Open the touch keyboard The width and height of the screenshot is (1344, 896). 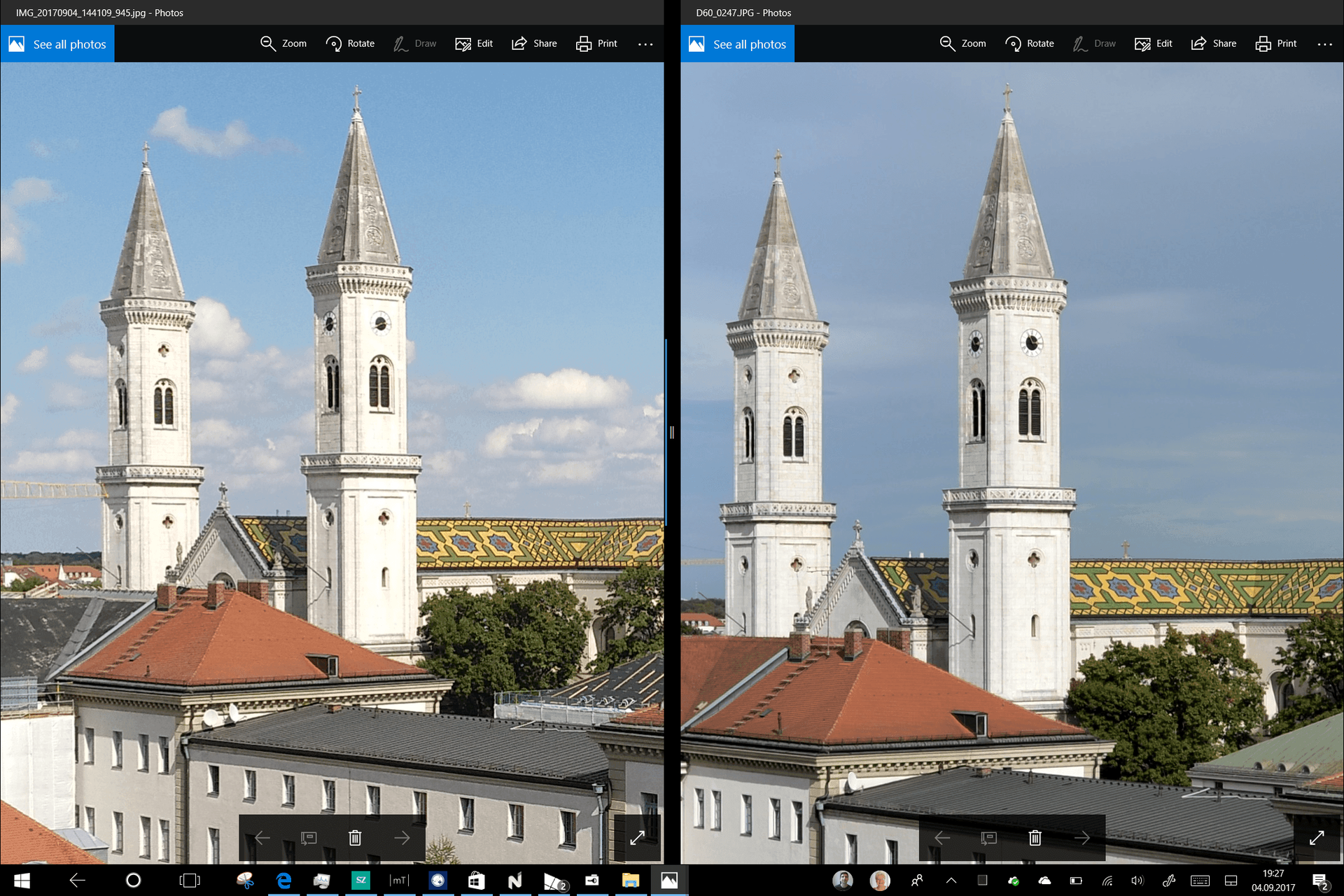pyautogui.click(x=1200, y=881)
